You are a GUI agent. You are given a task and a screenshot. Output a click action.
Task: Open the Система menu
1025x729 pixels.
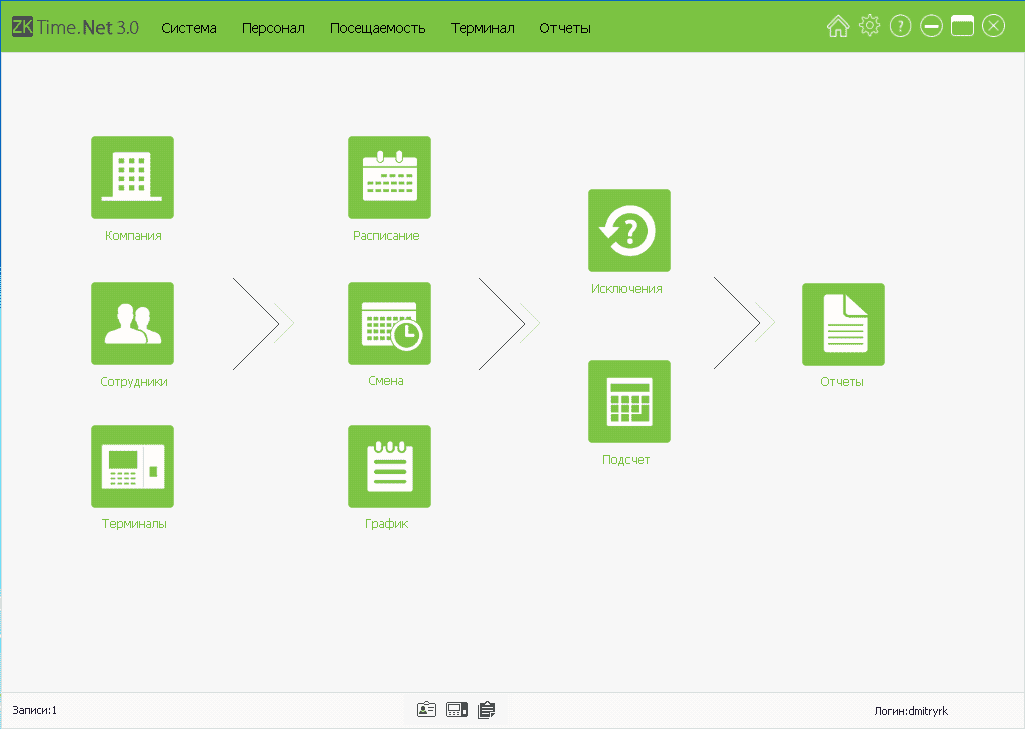click(189, 28)
